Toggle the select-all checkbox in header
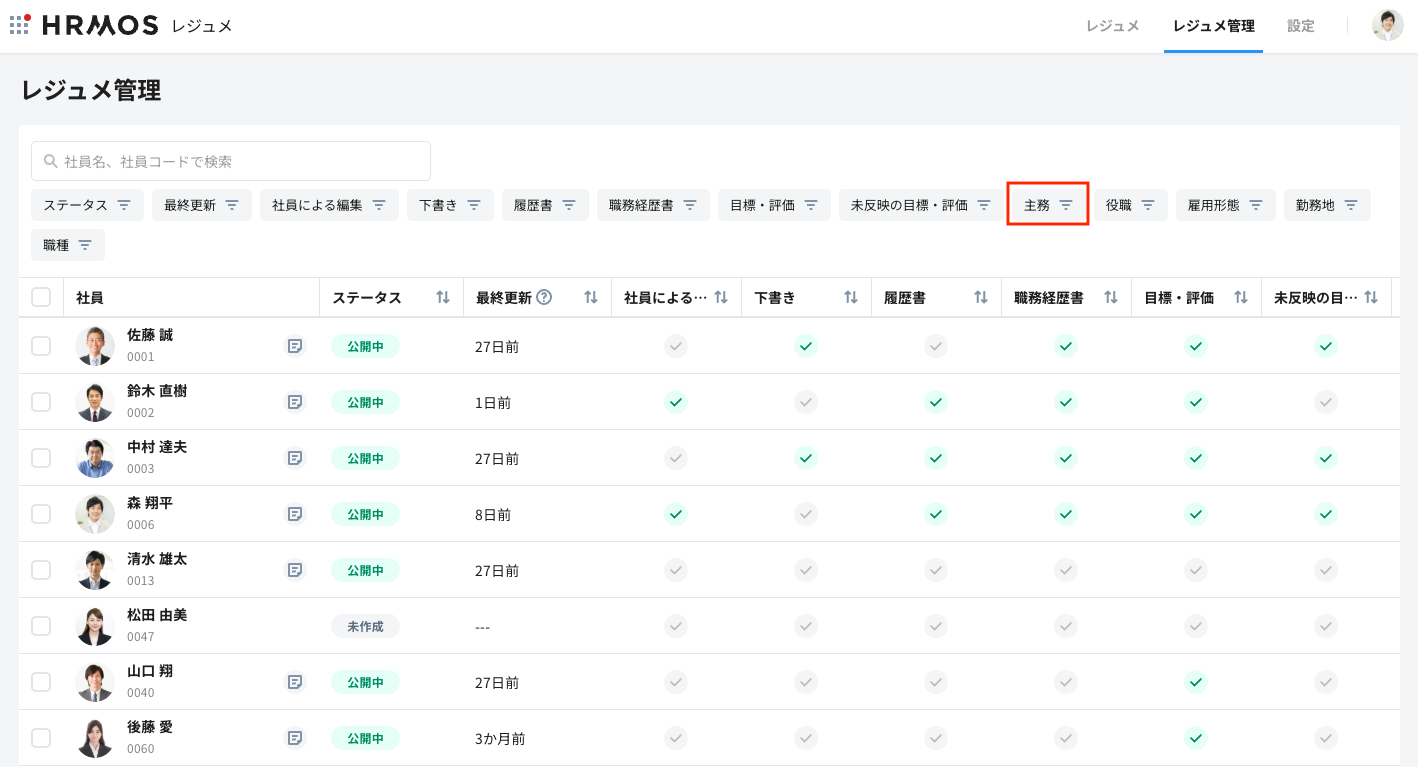1418x767 pixels. 41,297
